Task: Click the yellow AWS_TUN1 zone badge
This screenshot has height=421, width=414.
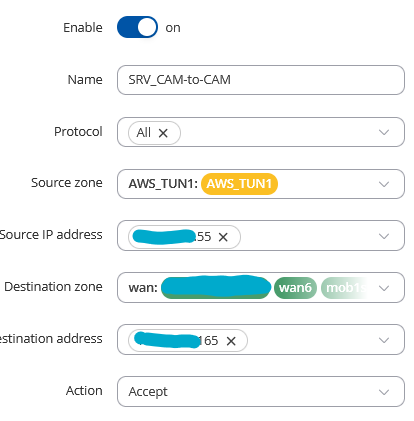Action: coord(239,184)
